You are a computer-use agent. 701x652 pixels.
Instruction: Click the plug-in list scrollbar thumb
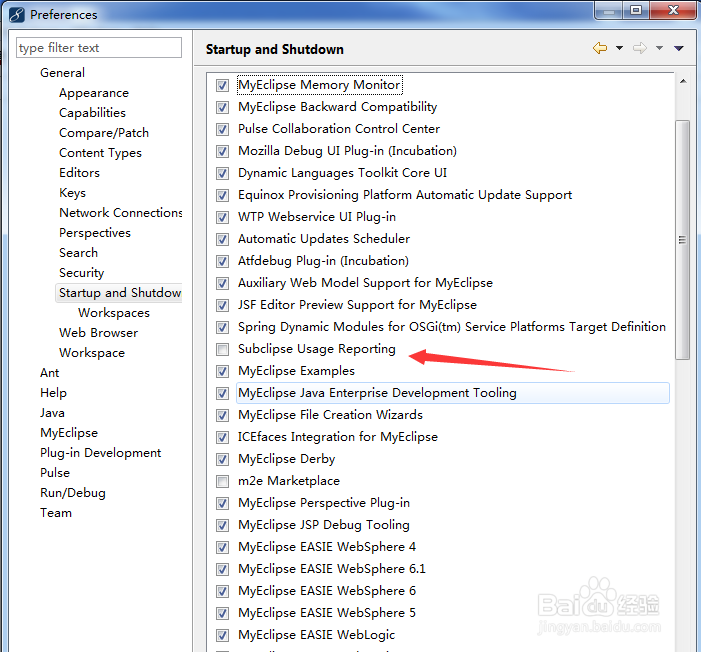[682, 240]
